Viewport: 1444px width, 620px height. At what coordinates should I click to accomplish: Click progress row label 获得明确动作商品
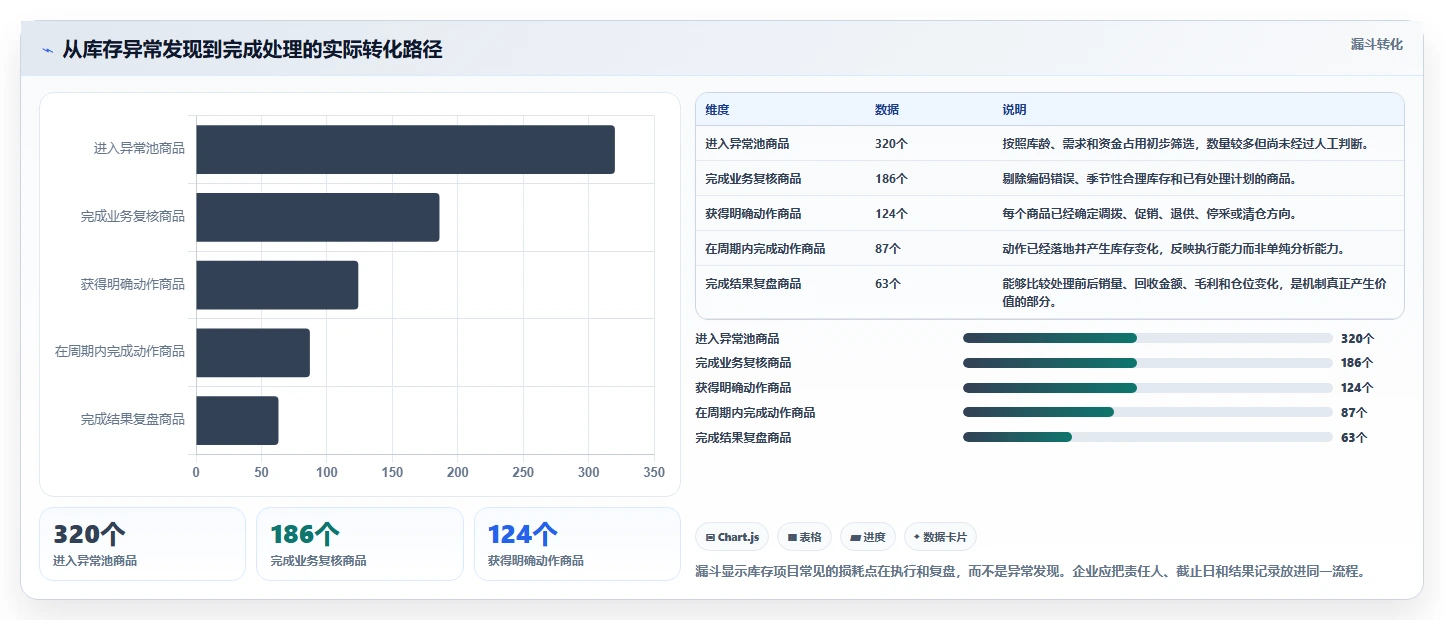(743, 388)
